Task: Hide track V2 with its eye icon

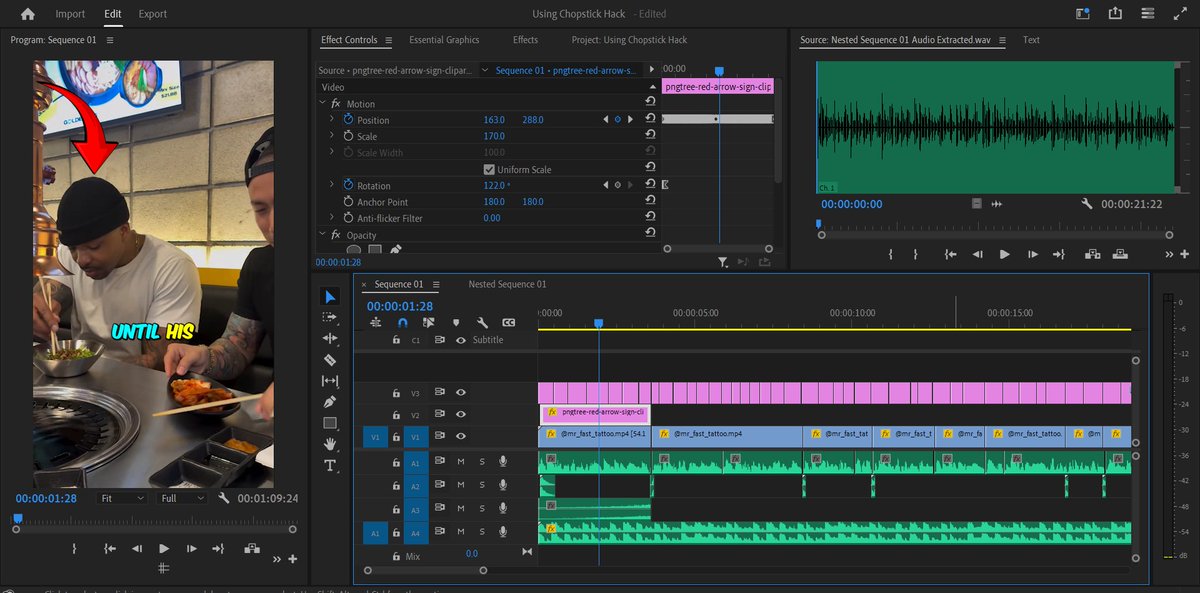Action: pyautogui.click(x=461, y=415)
